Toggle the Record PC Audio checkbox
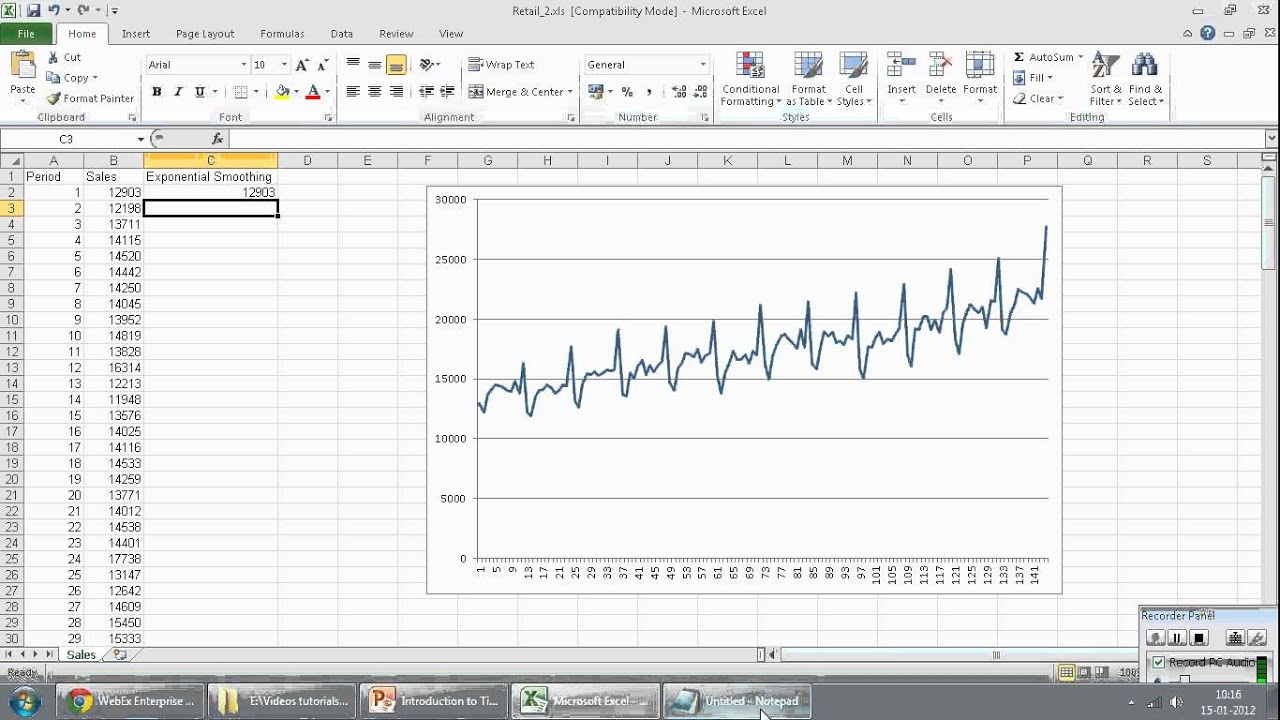1280x720 pixels. [x=1158, y=662]
